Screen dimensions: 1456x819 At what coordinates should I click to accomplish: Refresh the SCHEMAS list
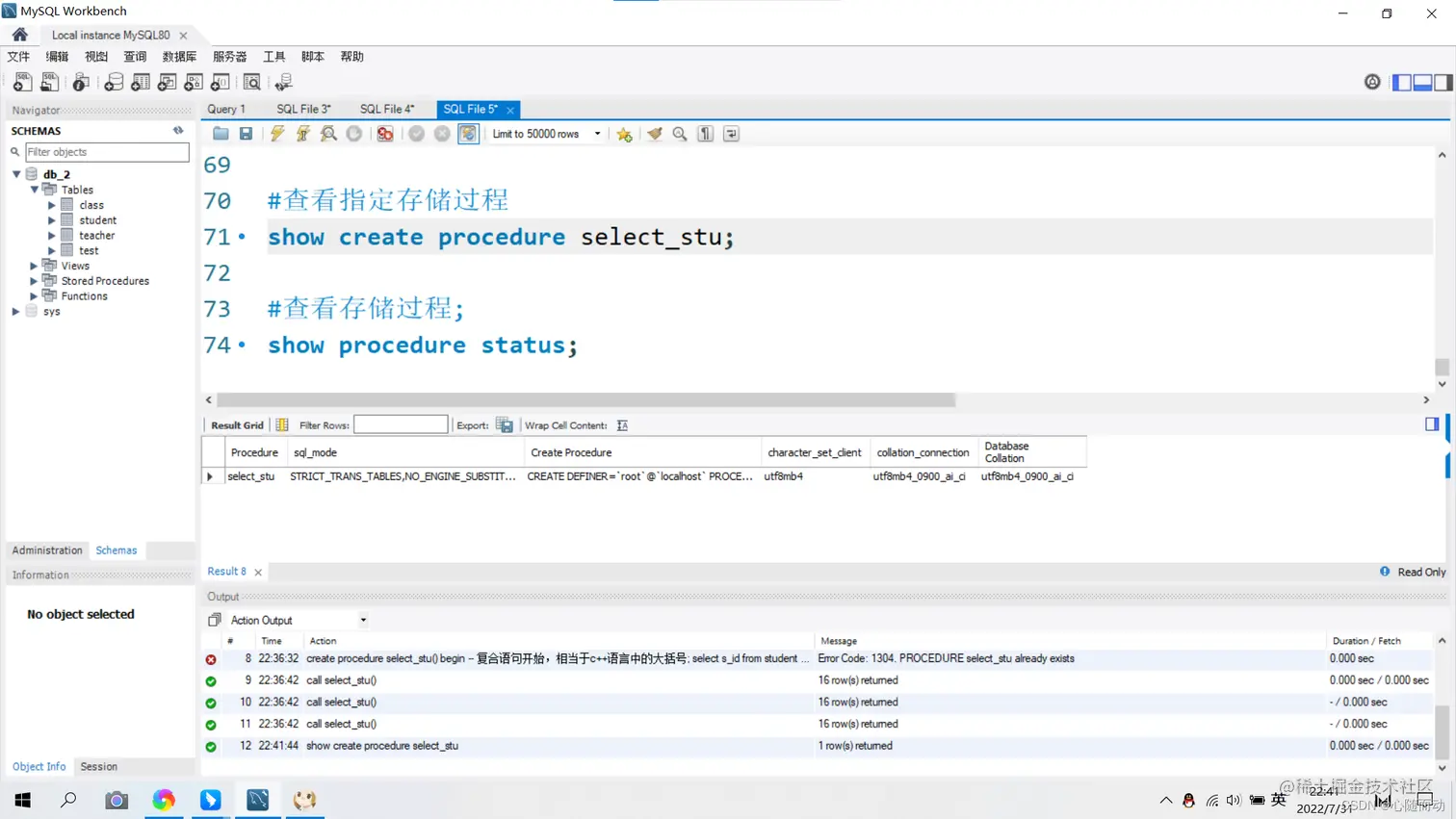178,130
